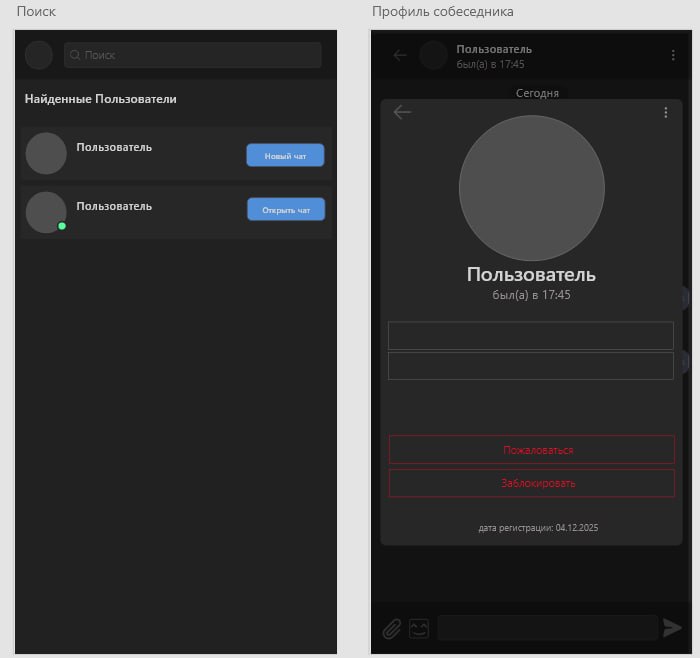Click the large Пользователь profile name

tap(531, 275)
